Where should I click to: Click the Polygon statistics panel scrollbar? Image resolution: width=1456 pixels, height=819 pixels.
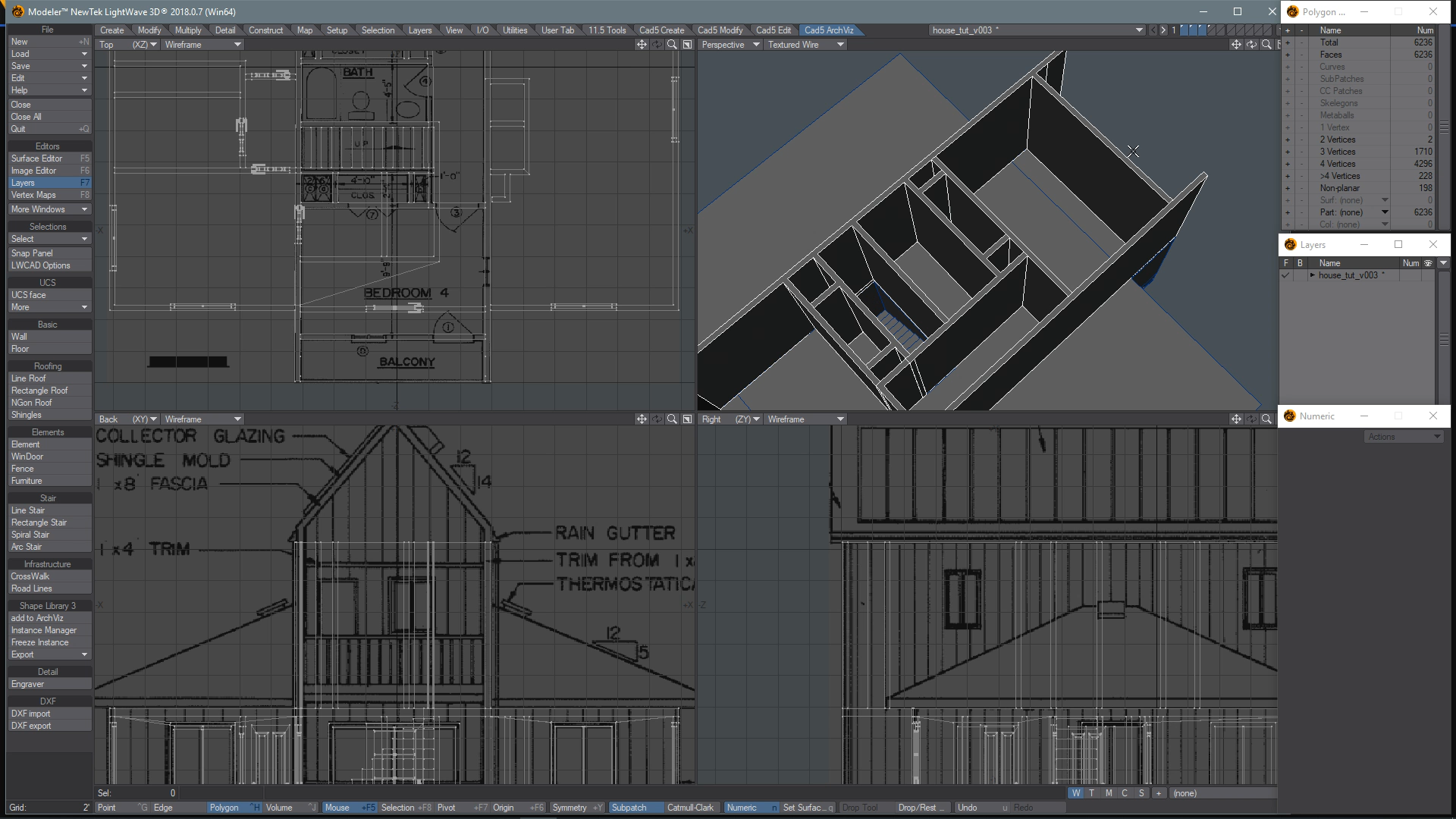[x=1444, y=127]
